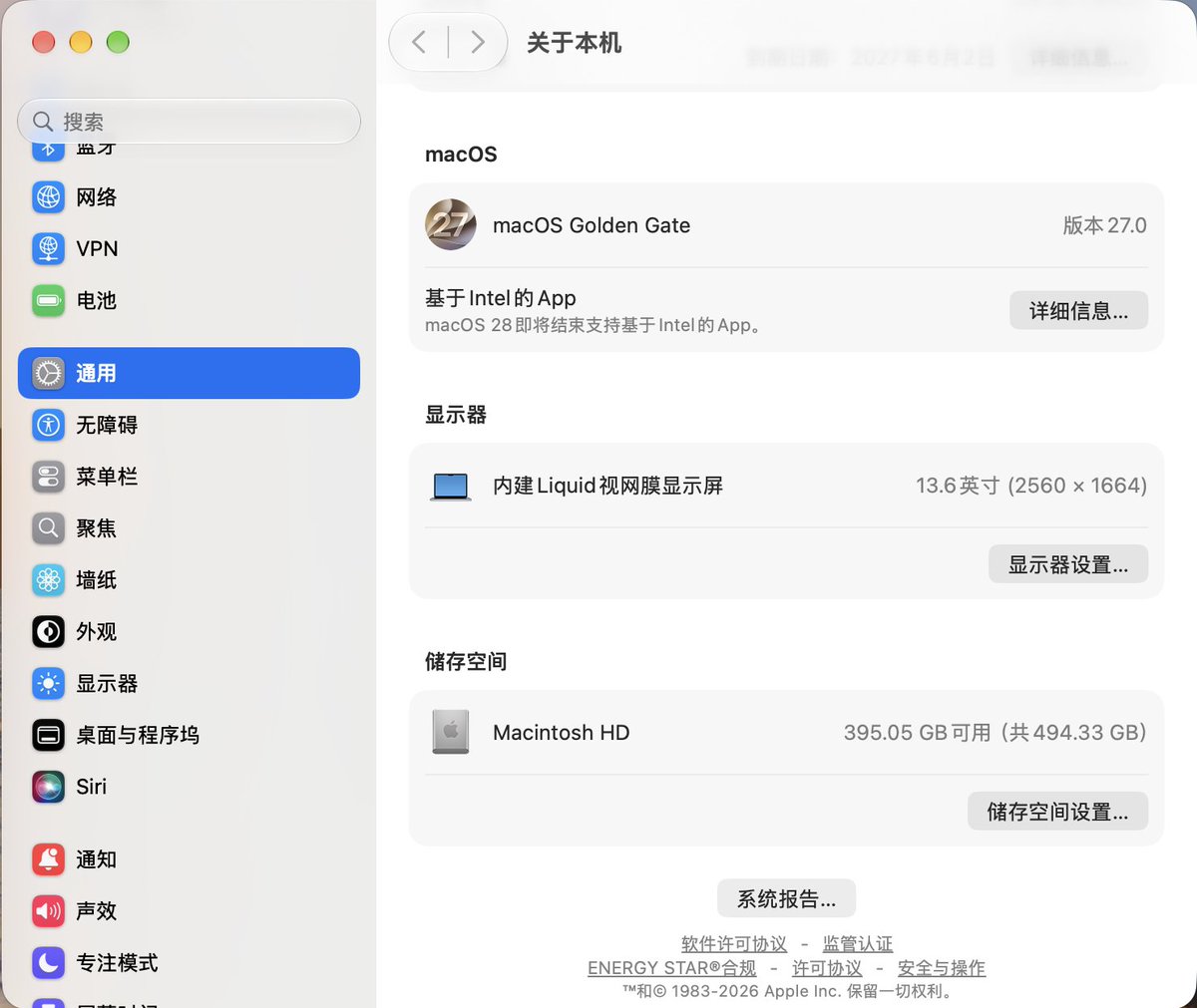The height and width of the screenshot is (1008, 1197).
Task: Click the 内建 Liquid 视网膜显示屏 label
Action: (x=607, y=486)
